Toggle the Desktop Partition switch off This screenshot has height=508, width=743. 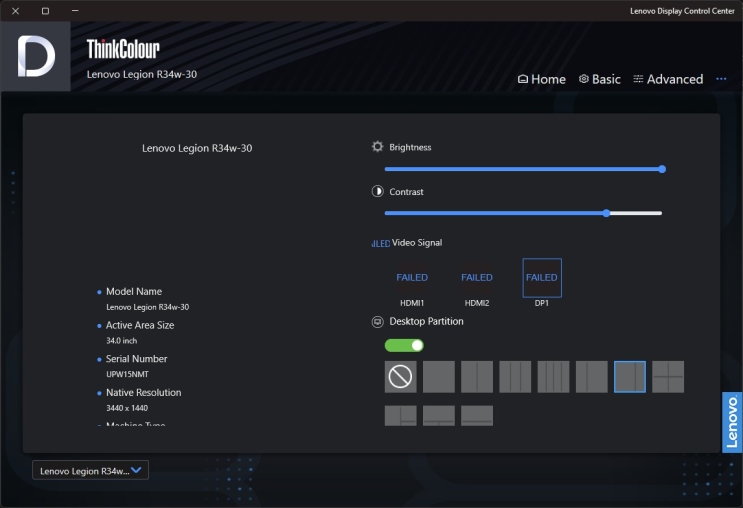click(404, 345)
